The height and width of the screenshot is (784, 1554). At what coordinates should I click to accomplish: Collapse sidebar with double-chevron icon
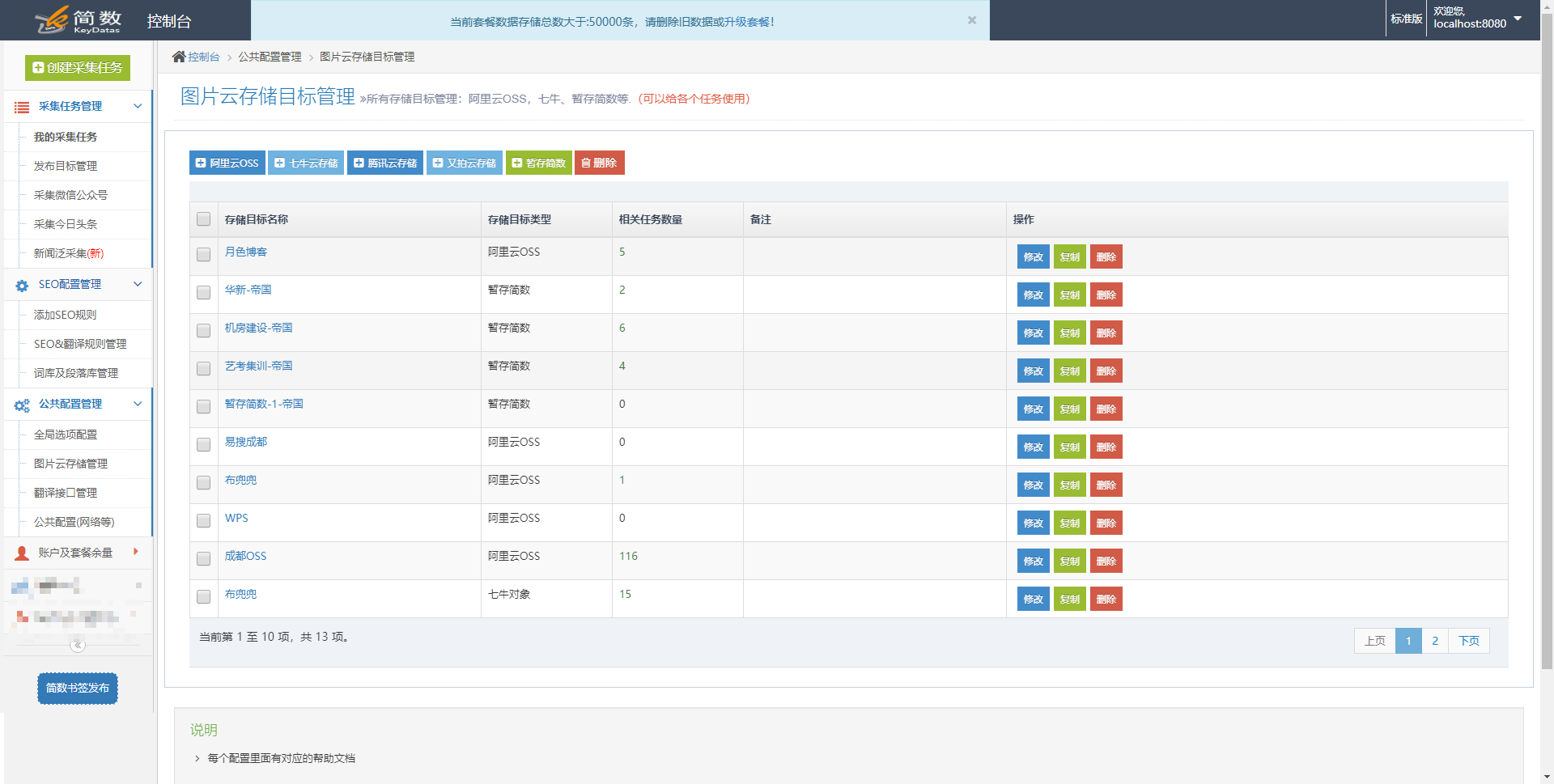pos(78,645)
